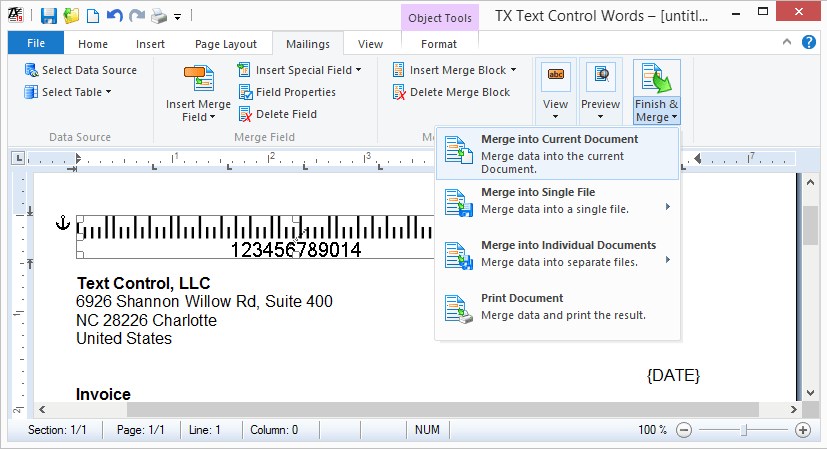Expand the Insert Merge Field dropdown arrow
The width and height of the screenshot is (827, 449).
213,117
